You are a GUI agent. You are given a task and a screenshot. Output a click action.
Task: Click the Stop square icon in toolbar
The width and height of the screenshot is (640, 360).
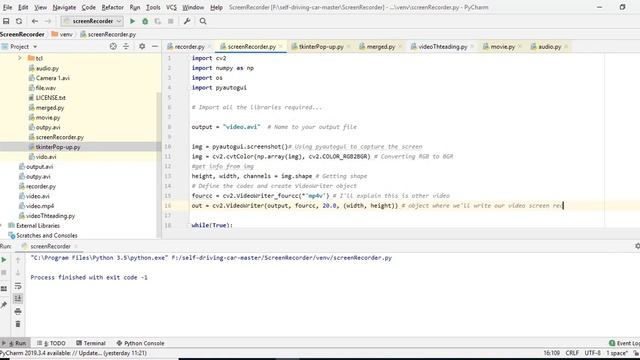(x=171, y=21)
